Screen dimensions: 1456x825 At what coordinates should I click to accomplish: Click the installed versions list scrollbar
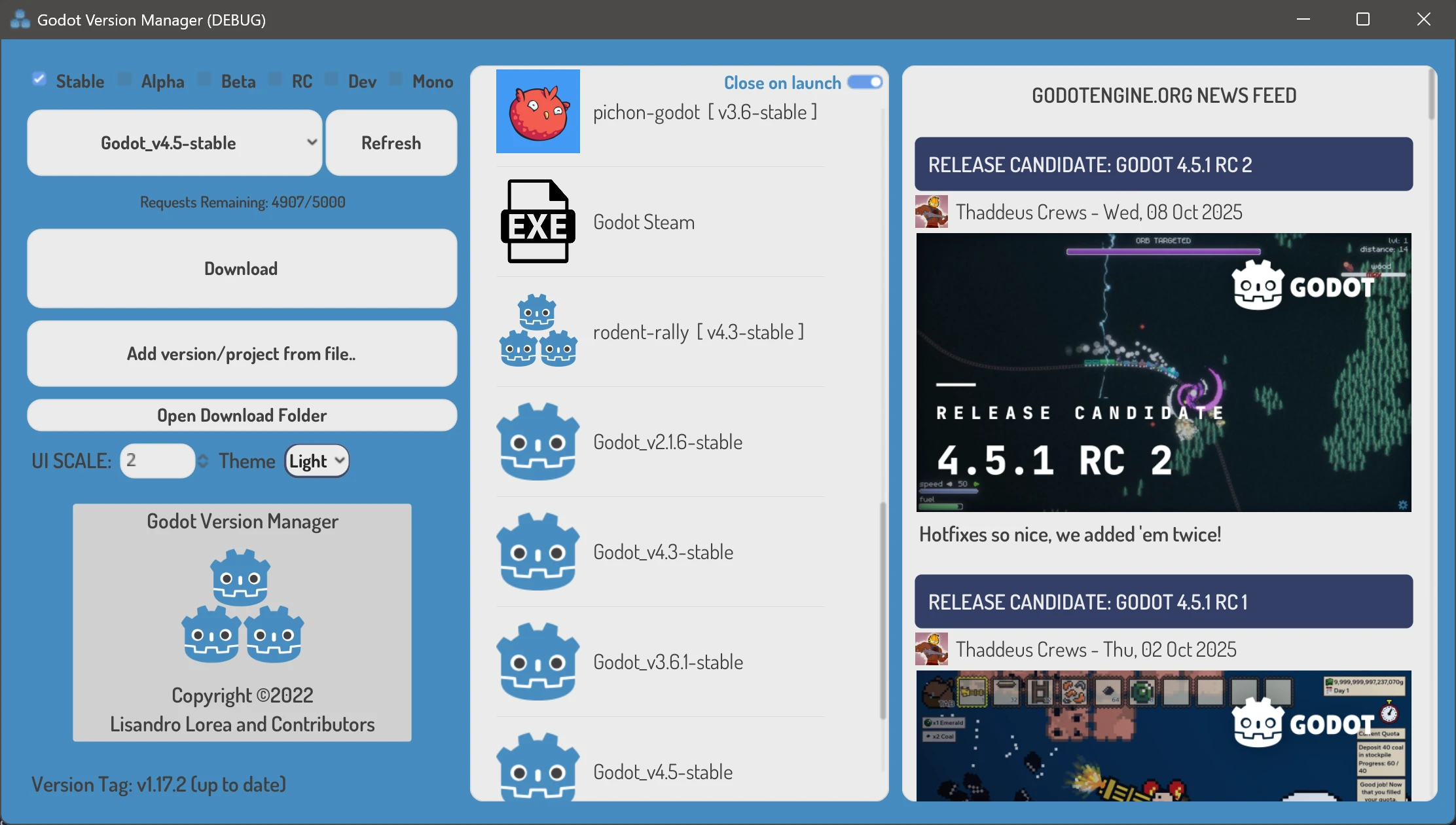tap(883, 610)
